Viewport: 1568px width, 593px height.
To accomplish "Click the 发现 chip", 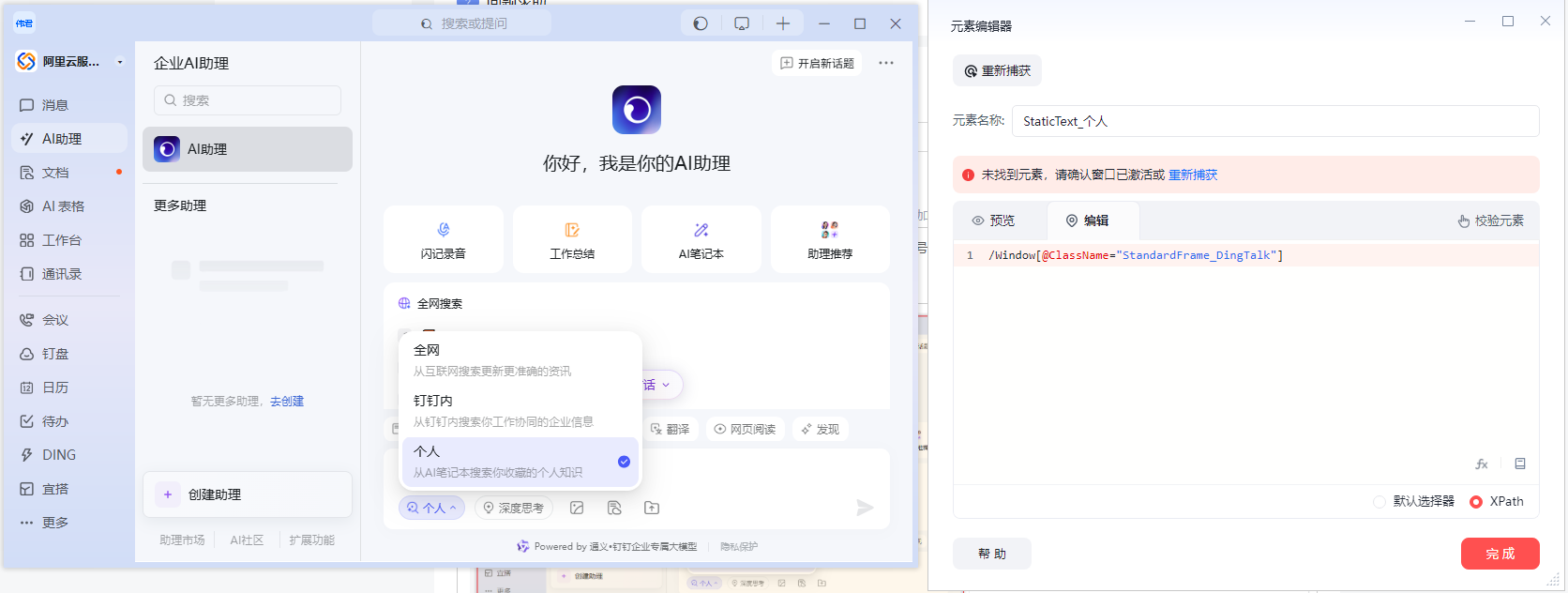I will coord(820,429).
